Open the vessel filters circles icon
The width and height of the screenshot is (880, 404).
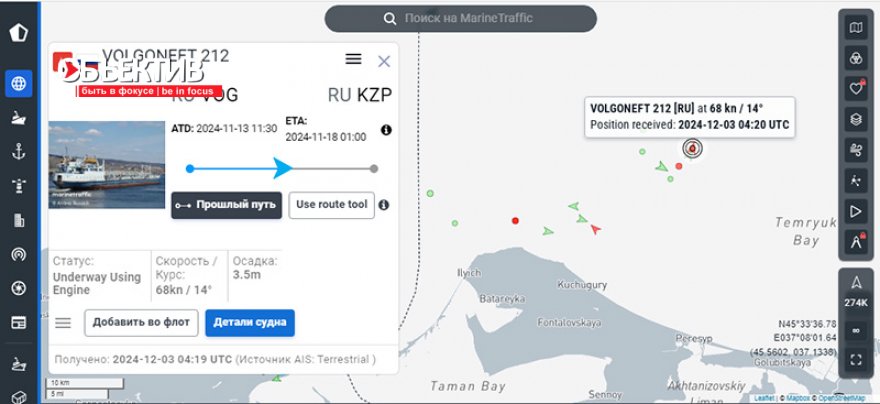coord(855,58)
